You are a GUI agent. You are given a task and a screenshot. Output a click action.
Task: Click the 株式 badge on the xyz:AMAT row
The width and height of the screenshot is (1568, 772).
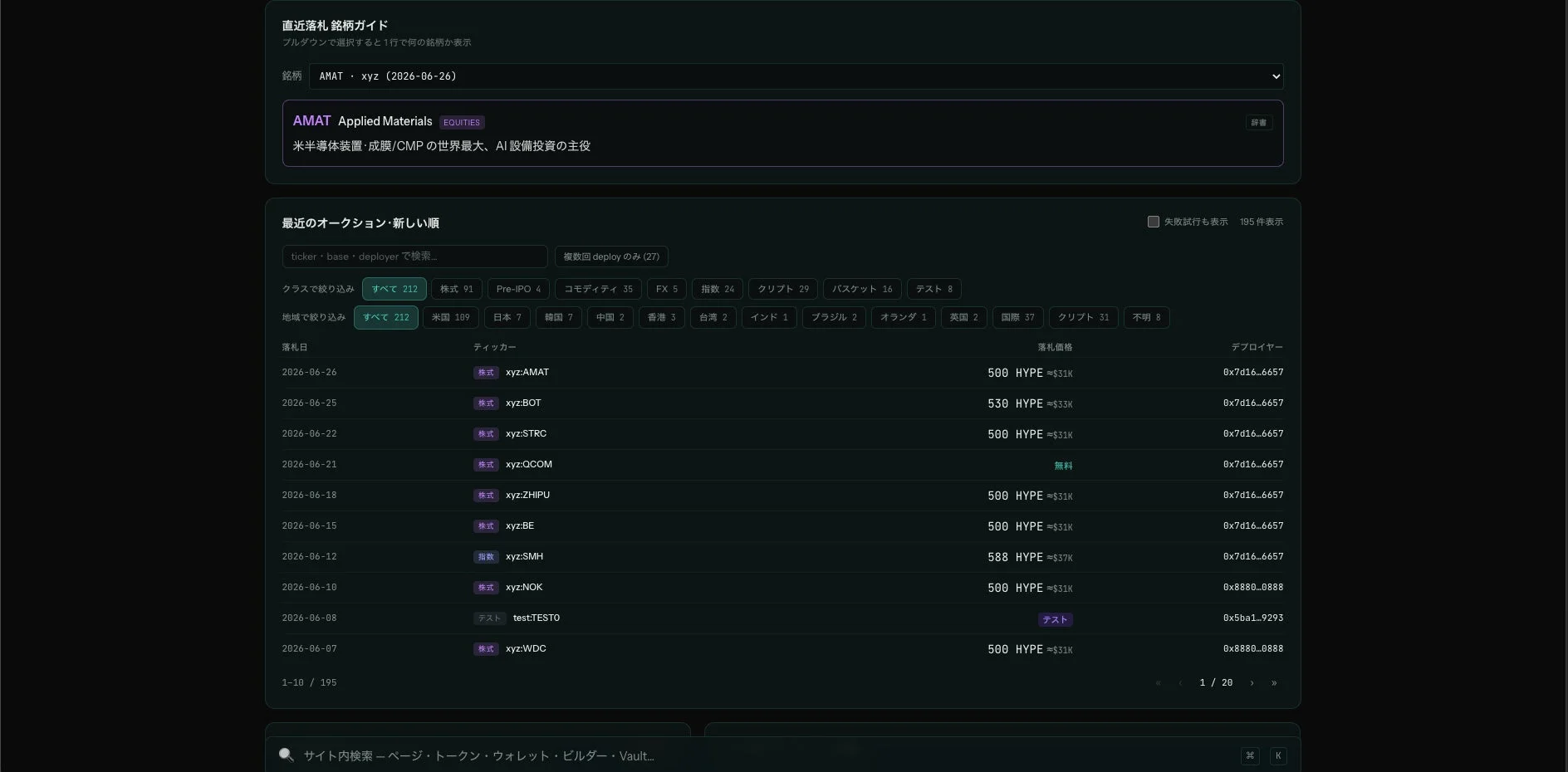(x=486, y=373)
